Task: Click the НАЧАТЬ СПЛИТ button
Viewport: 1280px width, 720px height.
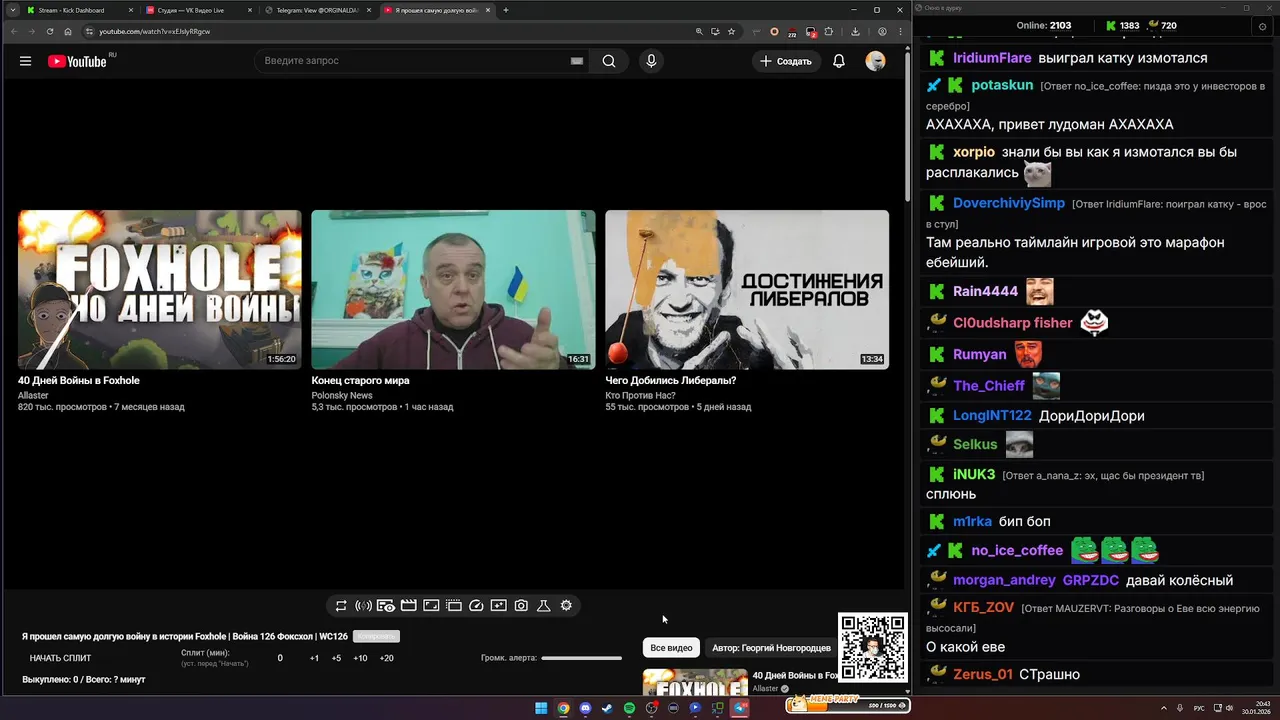Action: click(x=60, y=658)
